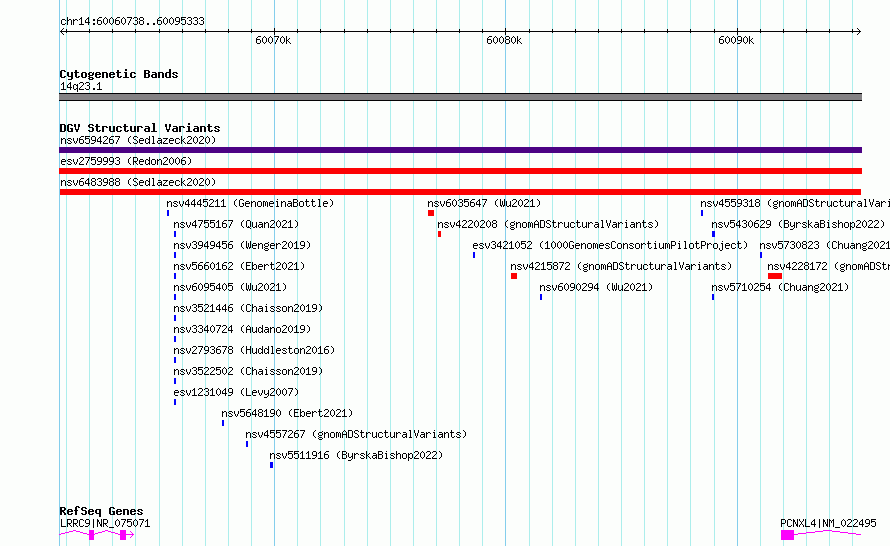The width and height of the screenshot is (890, 546).
Task: Click the 60090k ruler tick label
Action: [x=736, y=40]
